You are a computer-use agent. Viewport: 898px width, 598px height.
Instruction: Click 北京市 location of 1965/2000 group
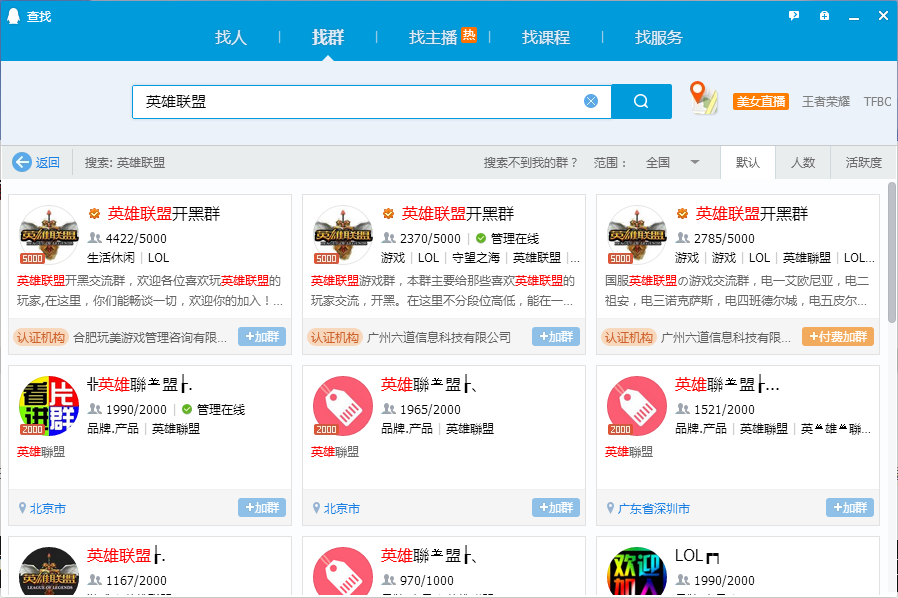click(342, 509)
